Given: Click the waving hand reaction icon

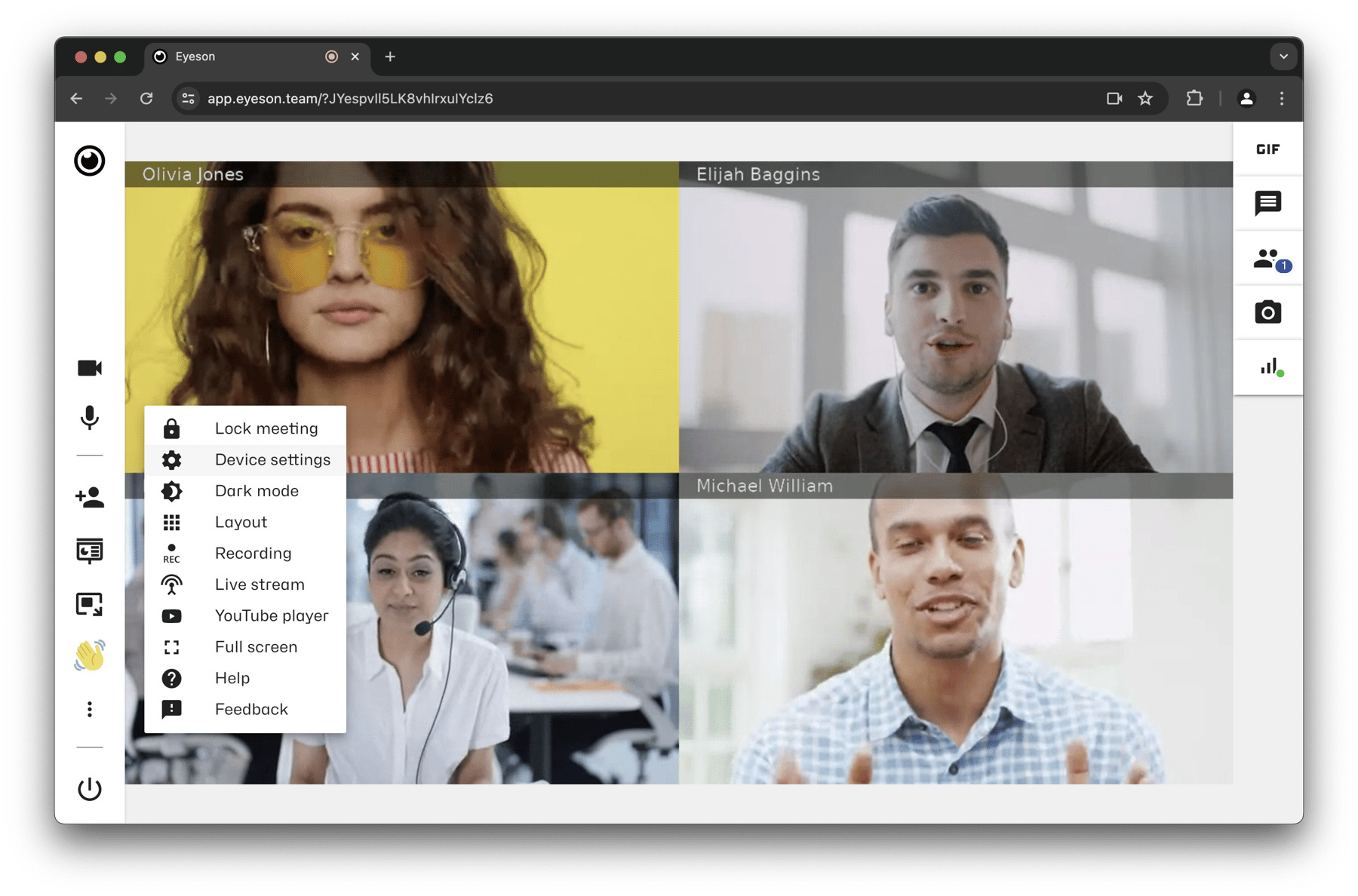Looking at the screenshot, I should pos(90,655).
